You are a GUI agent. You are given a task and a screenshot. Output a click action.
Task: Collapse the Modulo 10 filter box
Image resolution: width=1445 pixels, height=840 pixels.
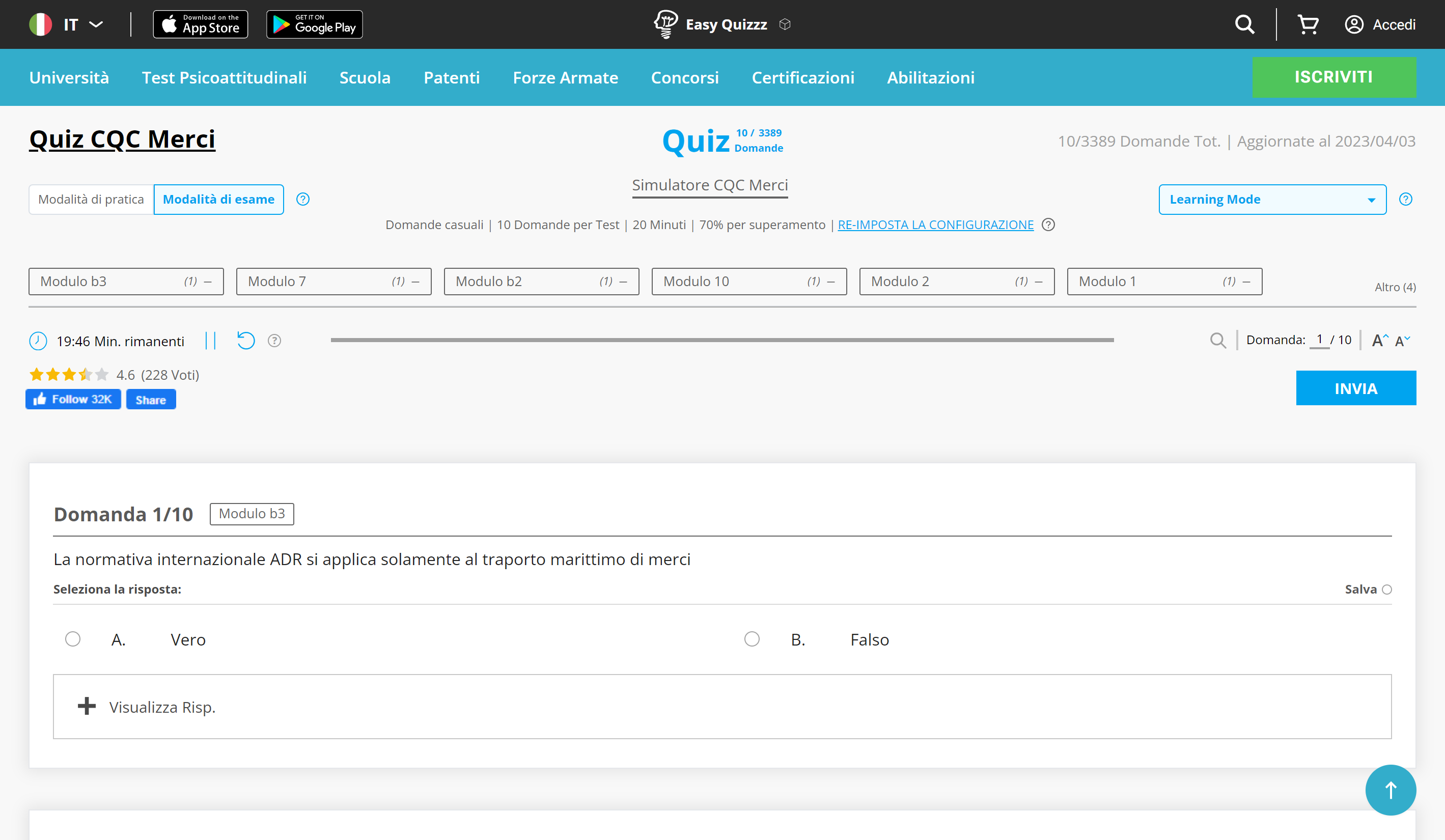(831, 282)
